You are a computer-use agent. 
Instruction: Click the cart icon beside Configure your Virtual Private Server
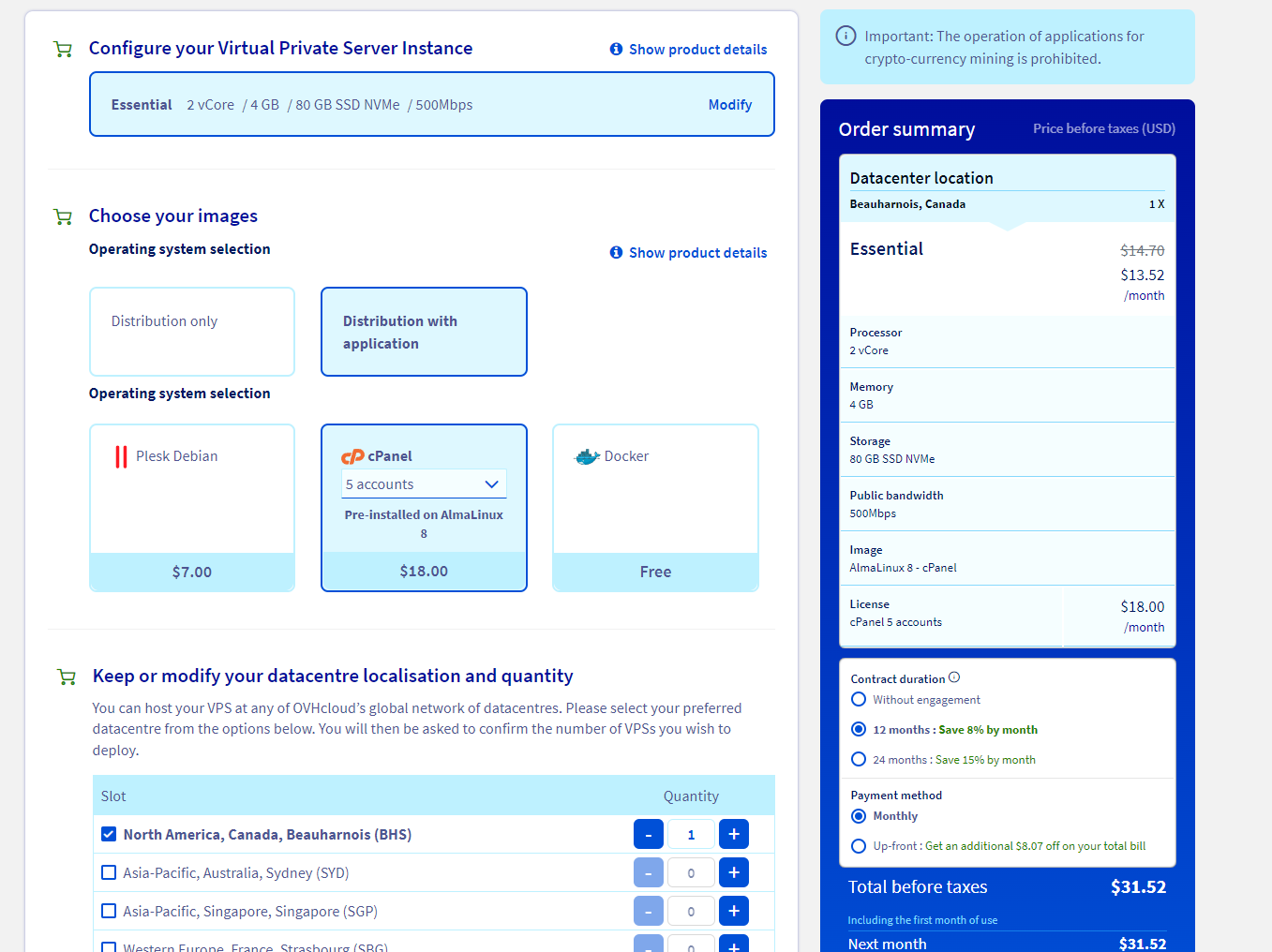[x=63, y=50]
